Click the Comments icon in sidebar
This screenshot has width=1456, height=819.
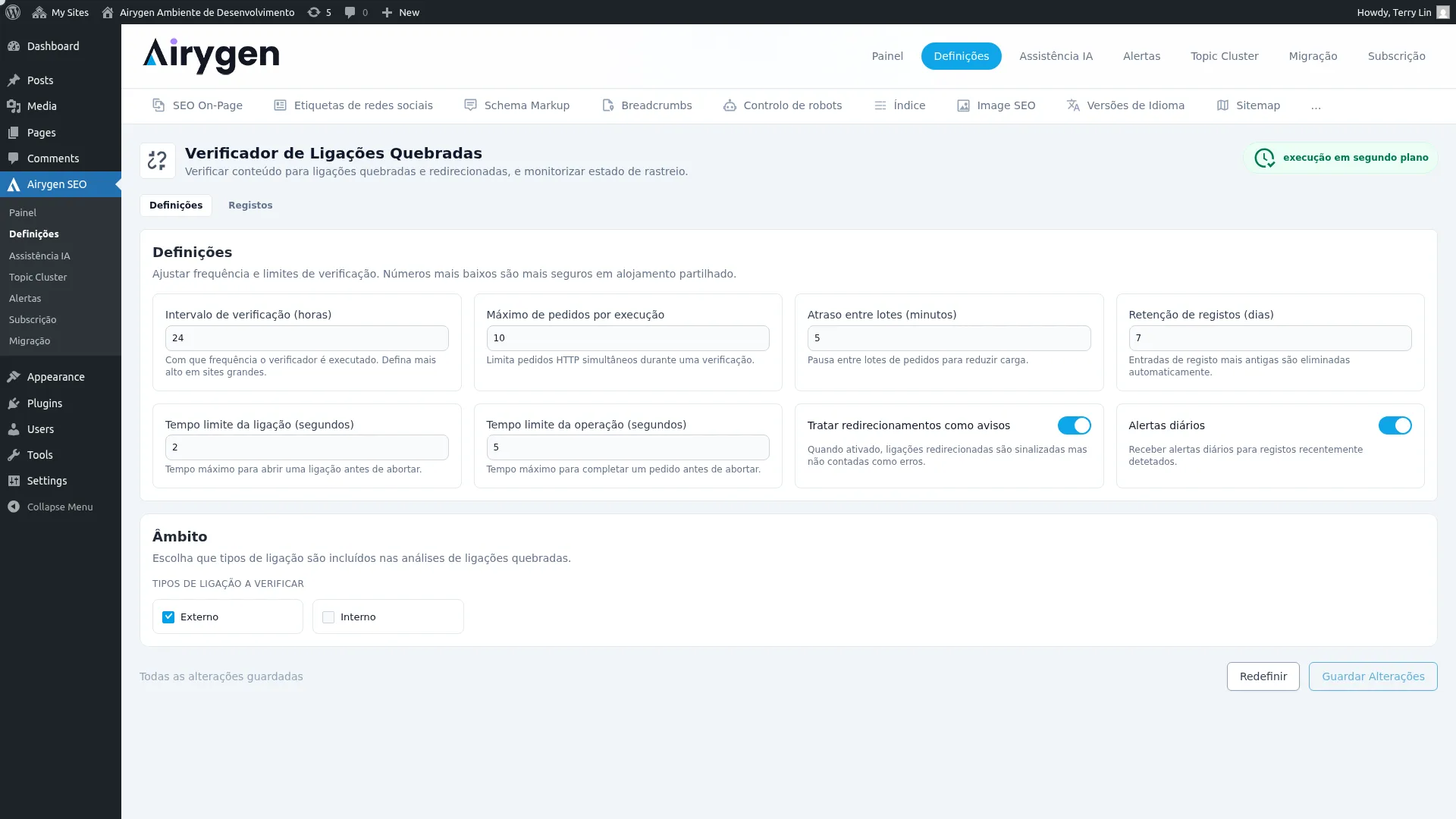tap(14, 158)
